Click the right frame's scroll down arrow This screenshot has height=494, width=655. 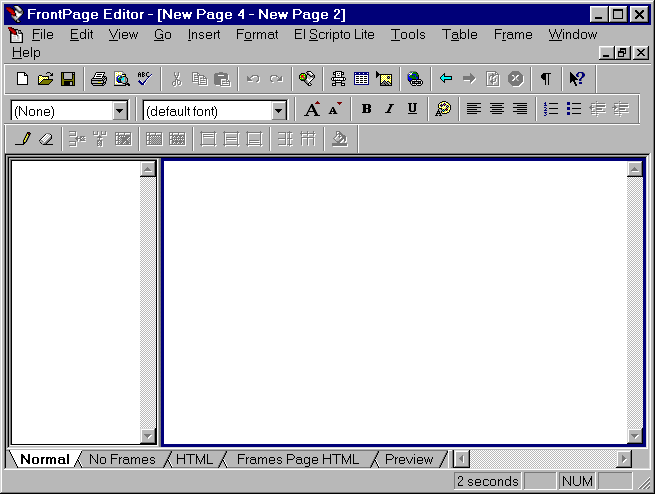pyautogui.click(x=634, y=435)
